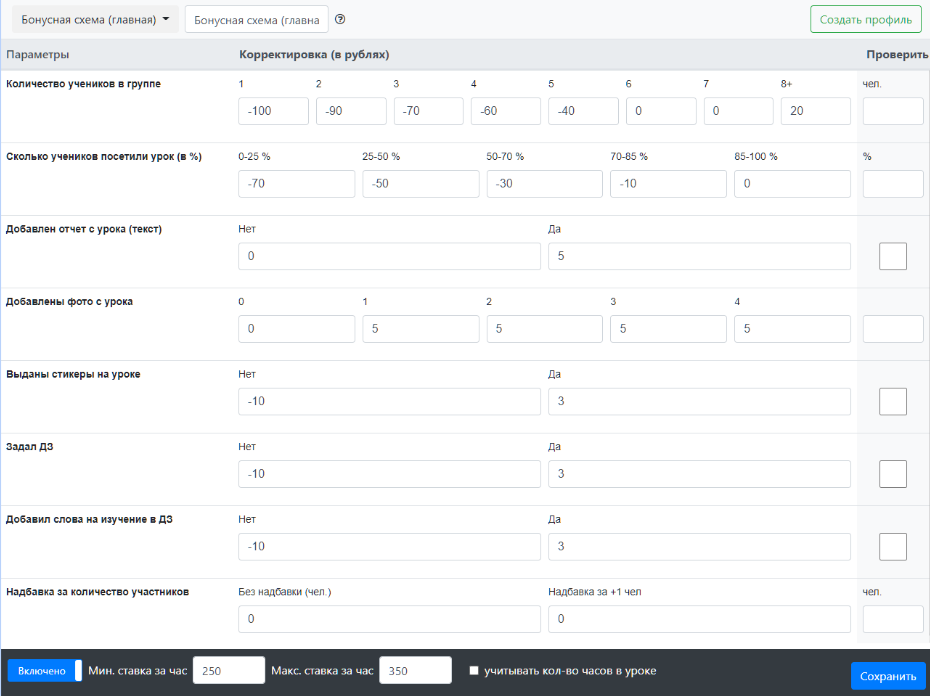Click the Проверить column header

[897, 55]
